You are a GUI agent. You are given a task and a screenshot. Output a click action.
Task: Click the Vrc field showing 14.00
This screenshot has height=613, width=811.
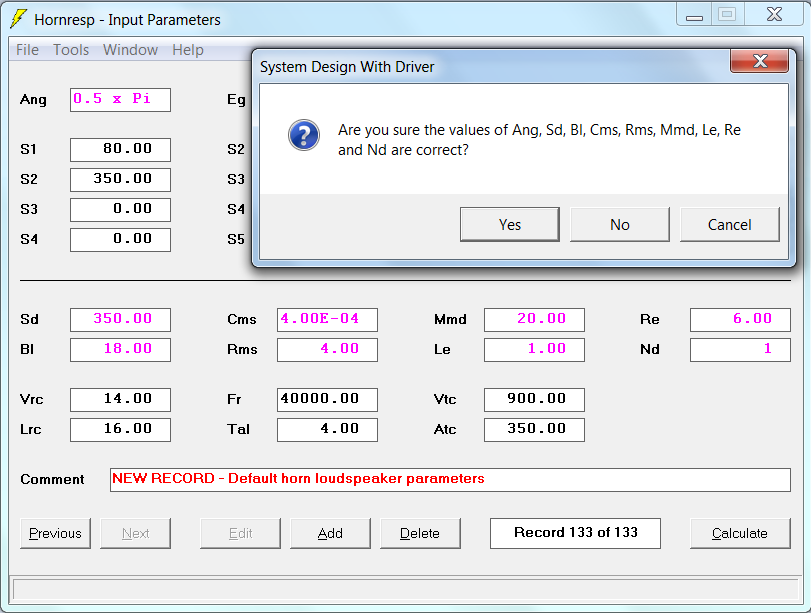pyautogui.click(x=121, y=400)
